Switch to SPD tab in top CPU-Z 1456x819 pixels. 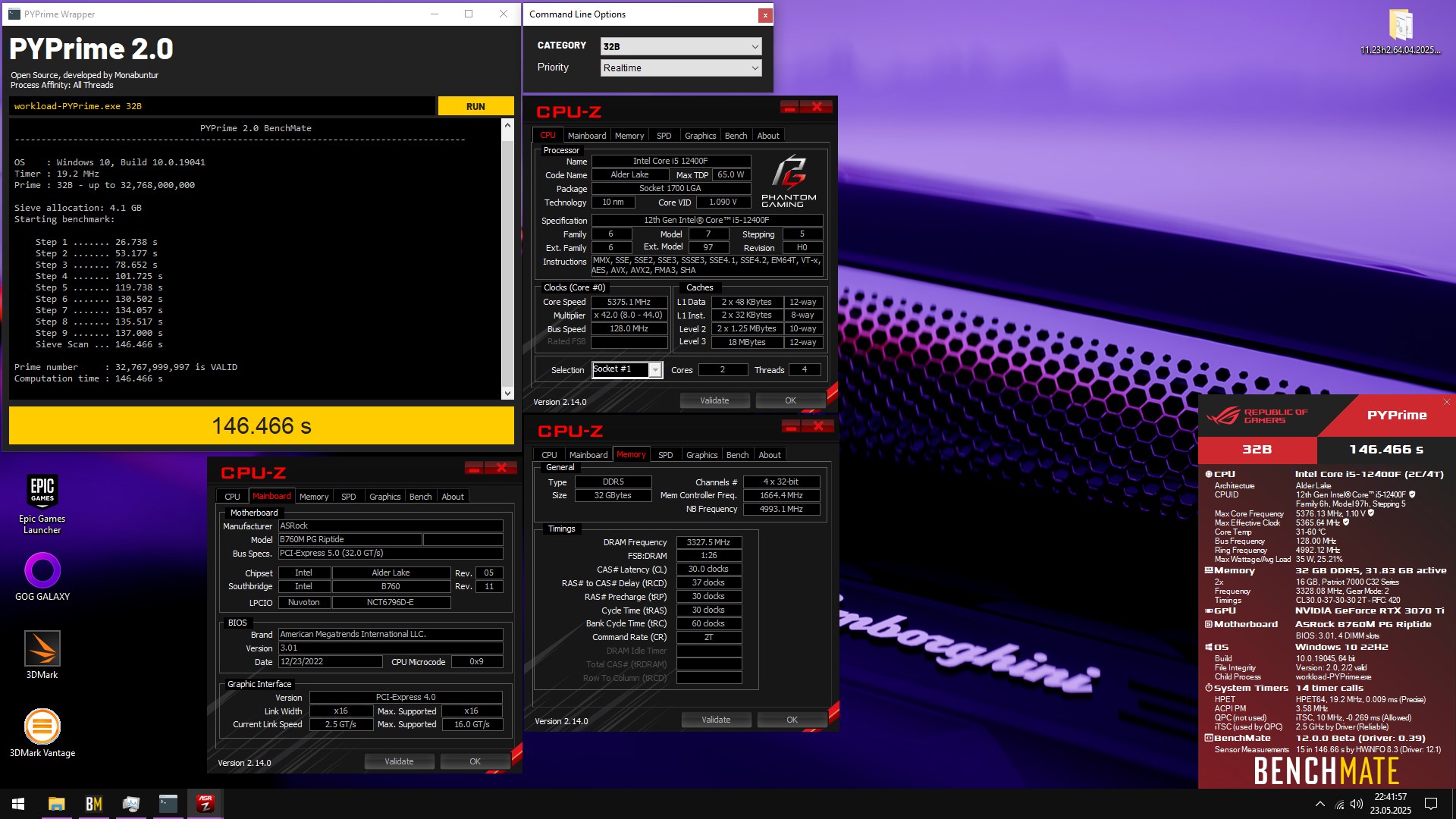[x=664, y=136]
